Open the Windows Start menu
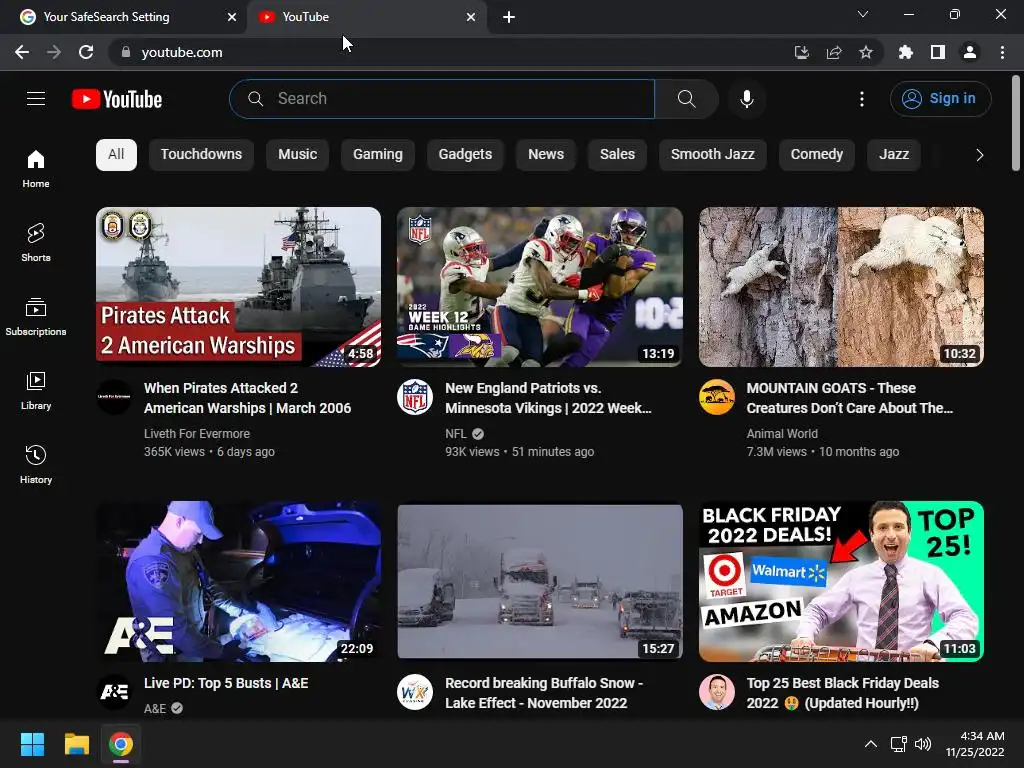Viewport: 1024px width, 768px height. pyautogui.click(x=32, y=744)
